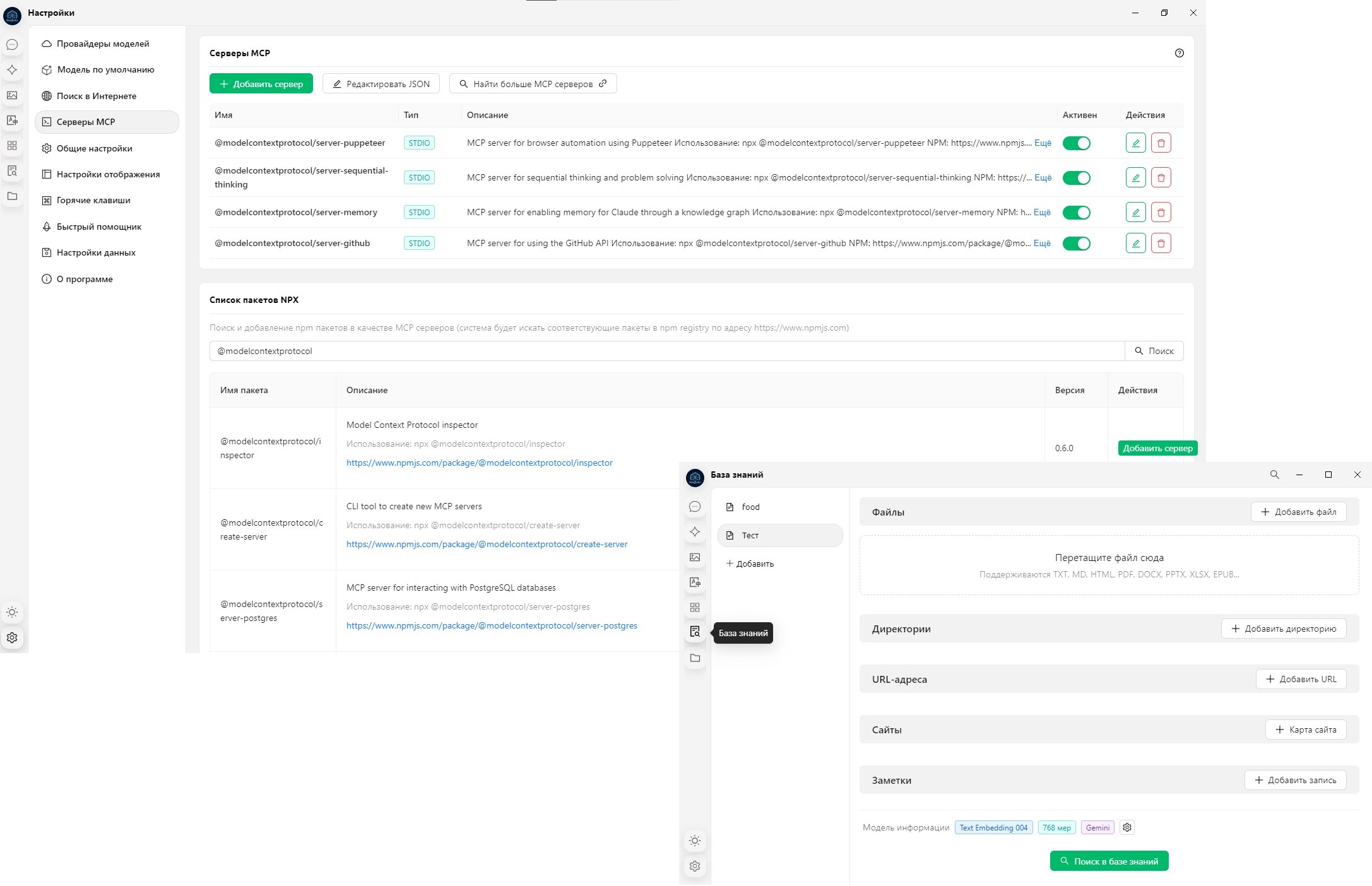Open mini apps grid in Knowledge Base sidebar
The image size is (1372, 886).
pos(695,608)
